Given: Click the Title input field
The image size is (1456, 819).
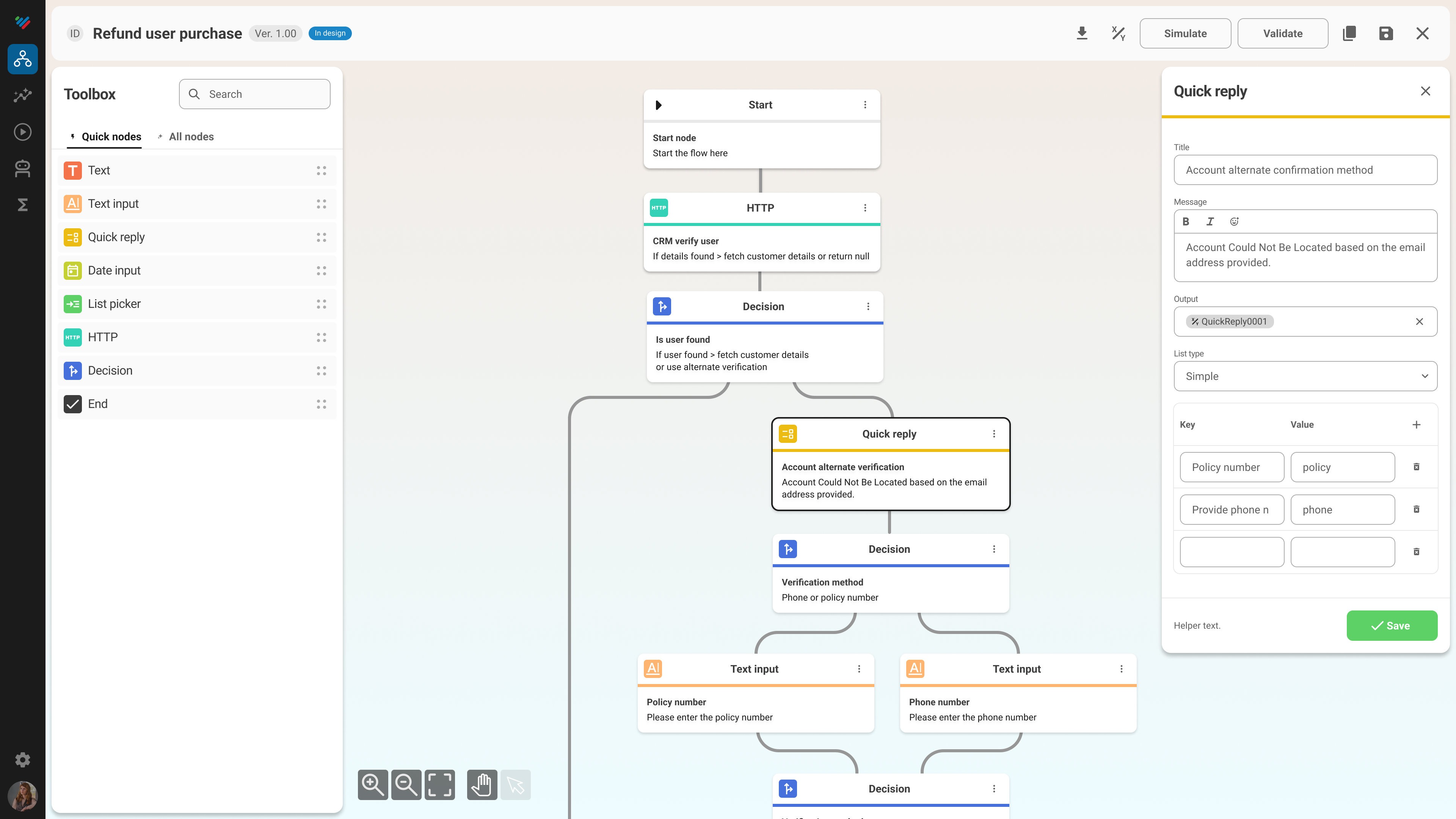Looking at the screenshot, I should 1305,170.
